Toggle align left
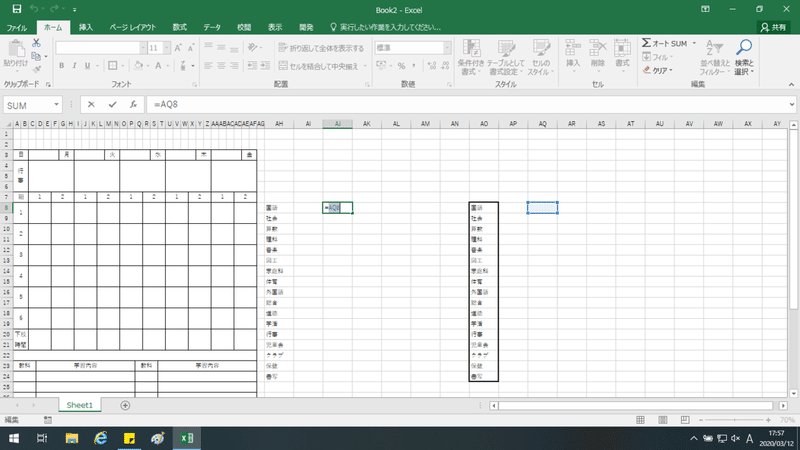 click(x=208, y=66)
